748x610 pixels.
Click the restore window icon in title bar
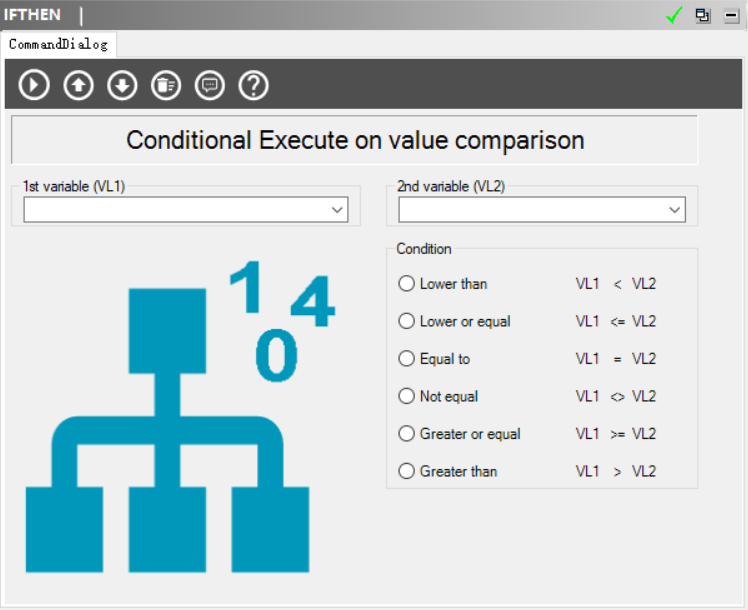point(703,15)
